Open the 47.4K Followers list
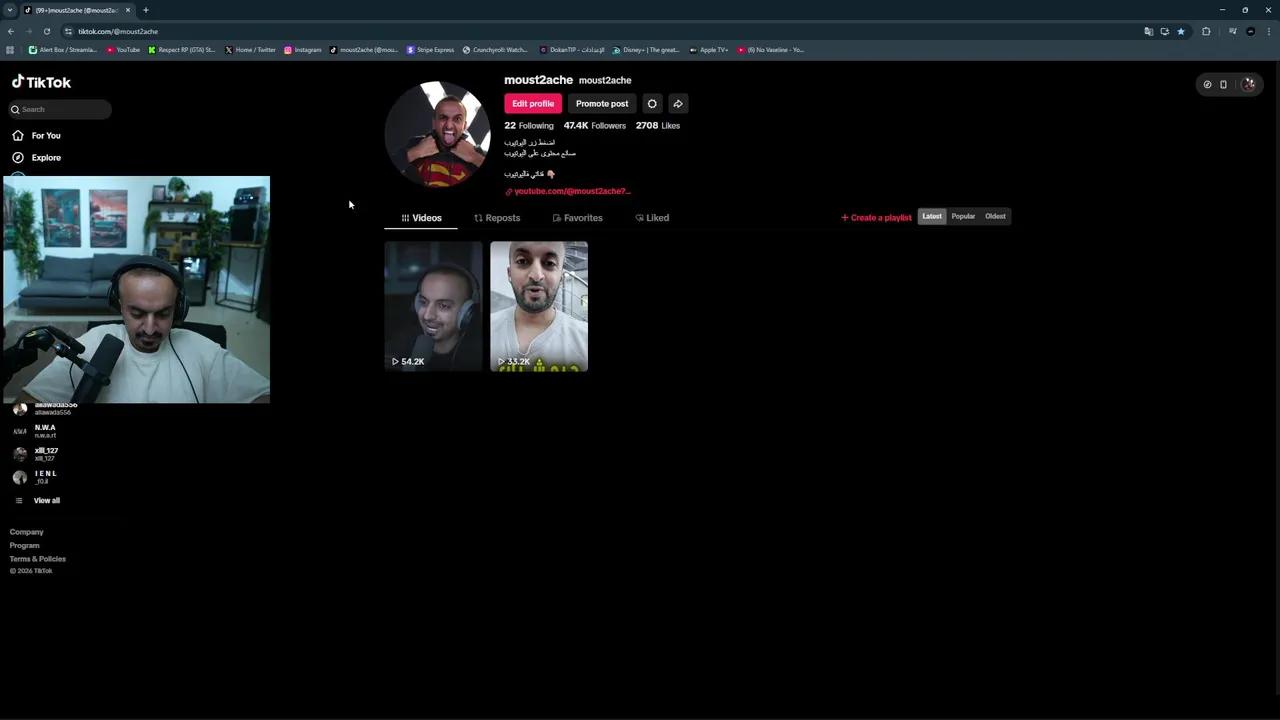 [595, 126]
